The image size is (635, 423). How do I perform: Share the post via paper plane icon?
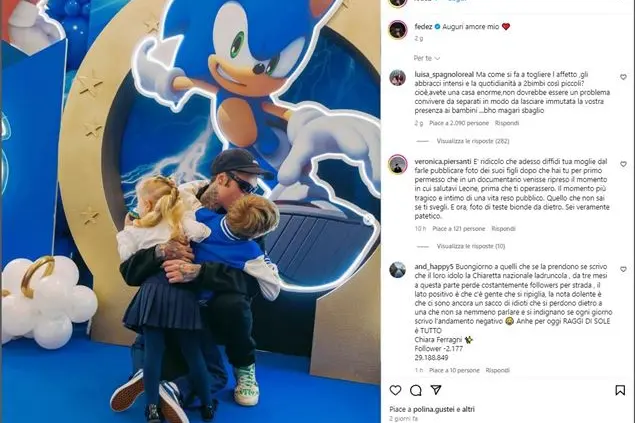tap(436, 390)
